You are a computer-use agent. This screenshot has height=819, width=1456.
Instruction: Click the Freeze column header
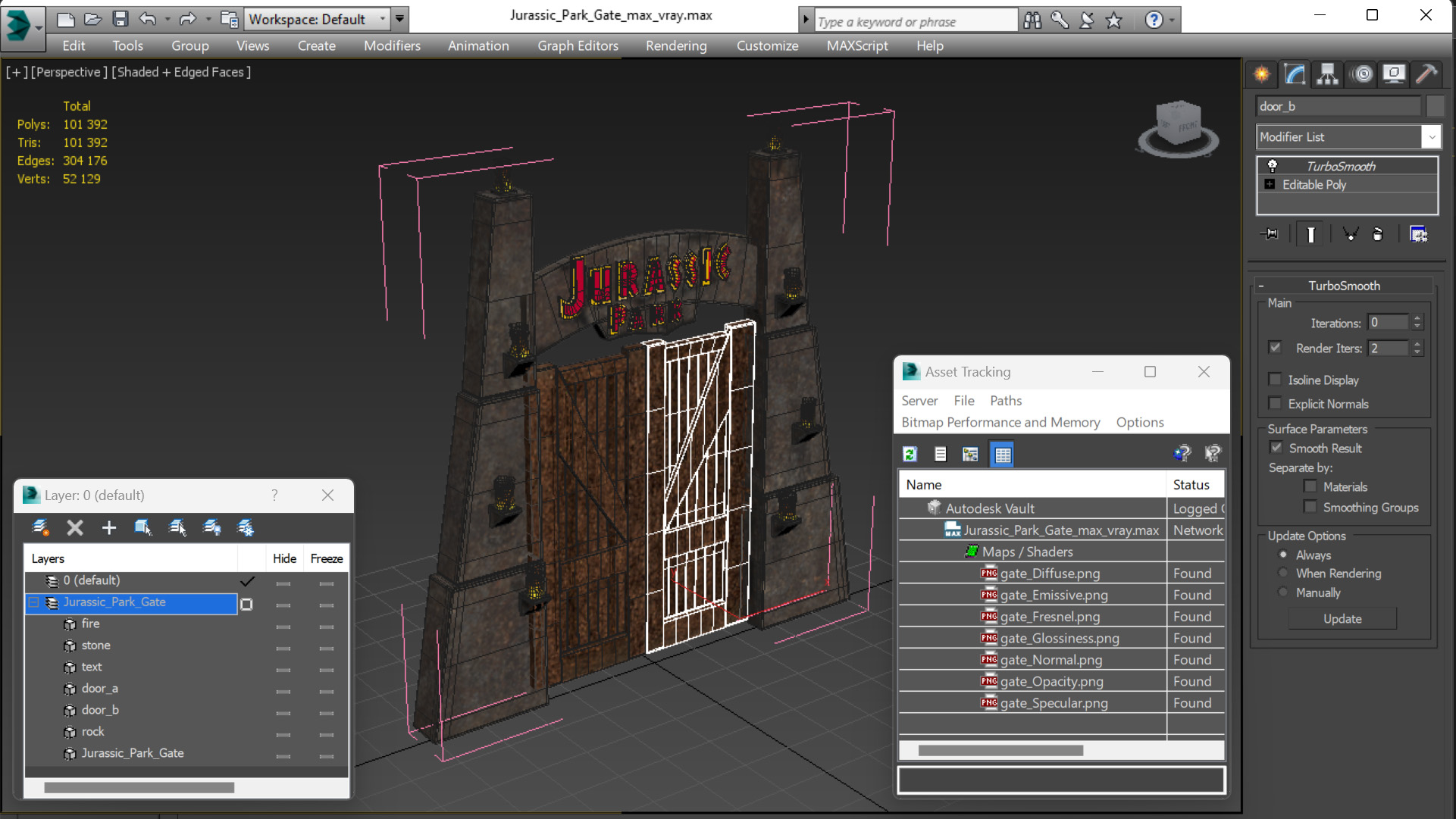pyautogui.click(x=327, y=558)
